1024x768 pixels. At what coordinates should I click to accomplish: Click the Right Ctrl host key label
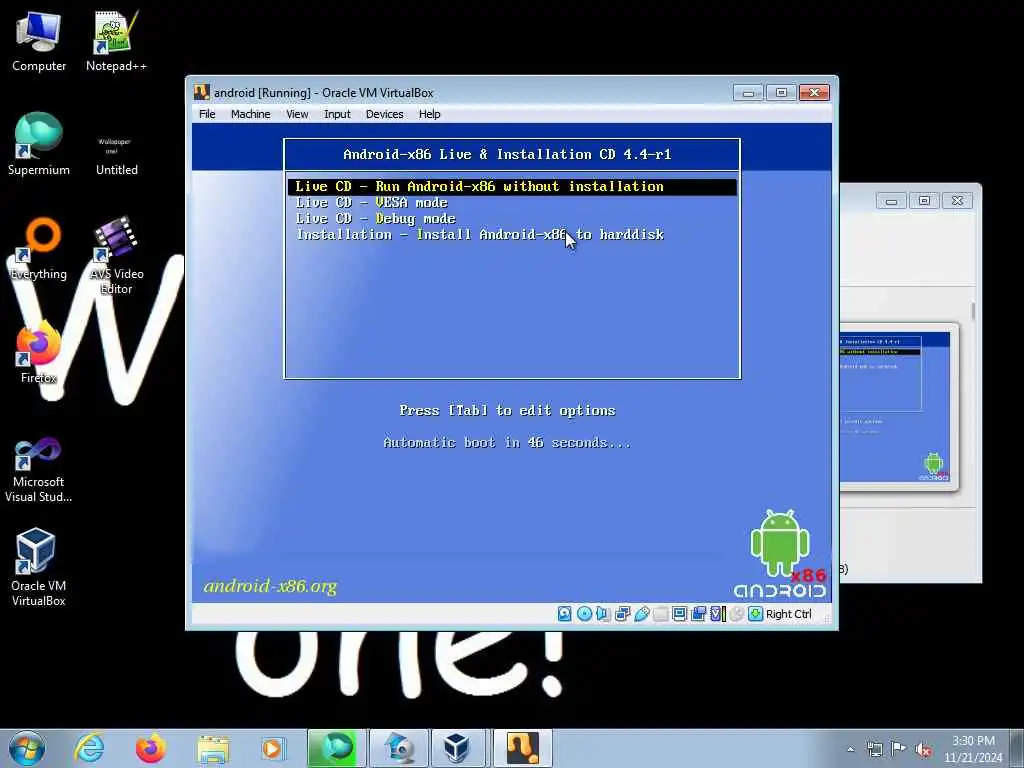click(x=788, y=614)
